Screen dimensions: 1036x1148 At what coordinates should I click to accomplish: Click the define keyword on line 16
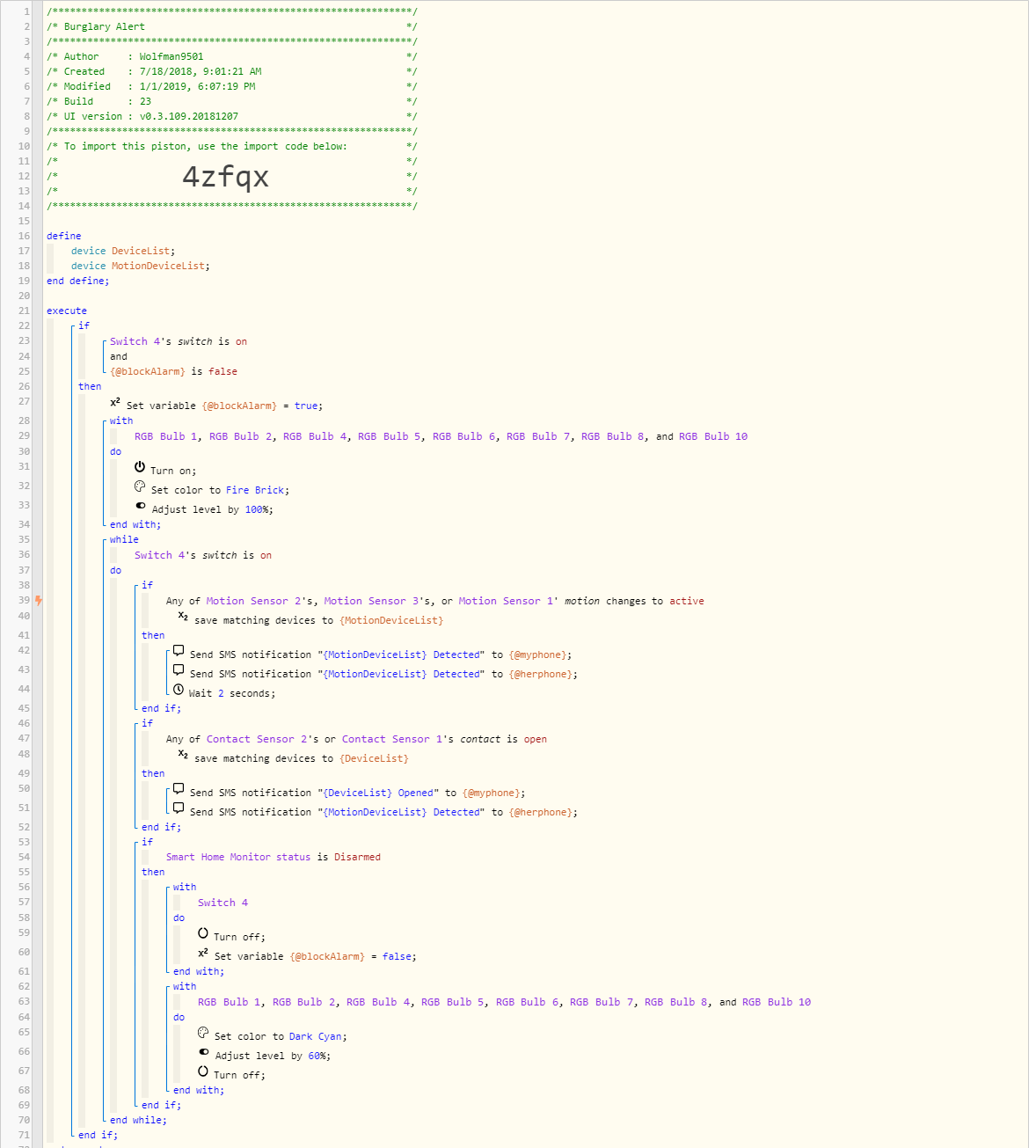pyautogui.click(x=64, y=236)
